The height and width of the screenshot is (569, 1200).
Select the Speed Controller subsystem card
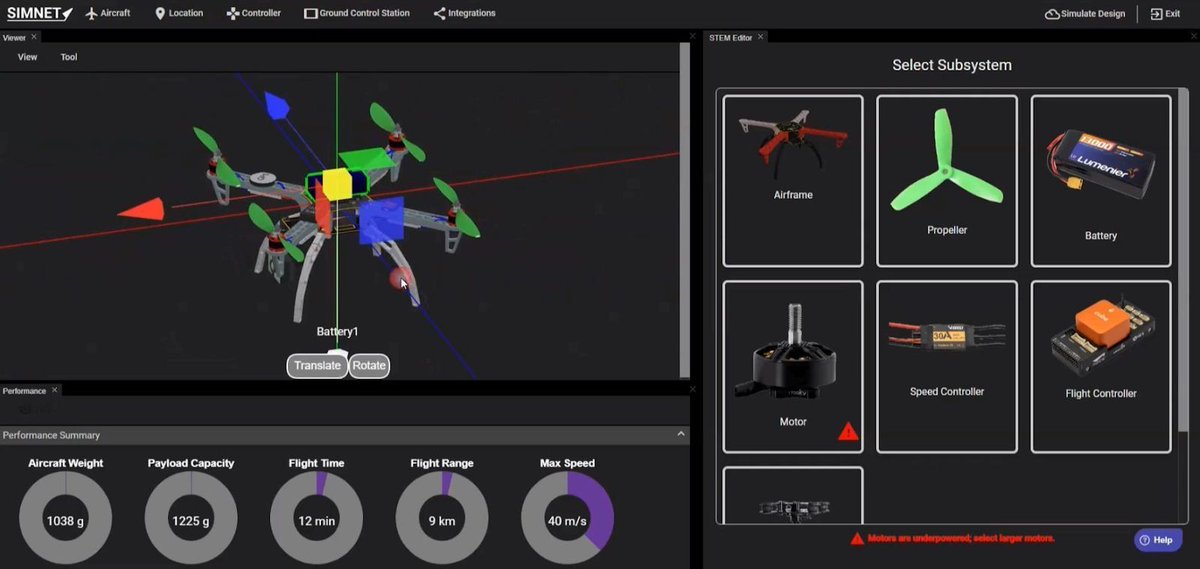click(947, 367)
